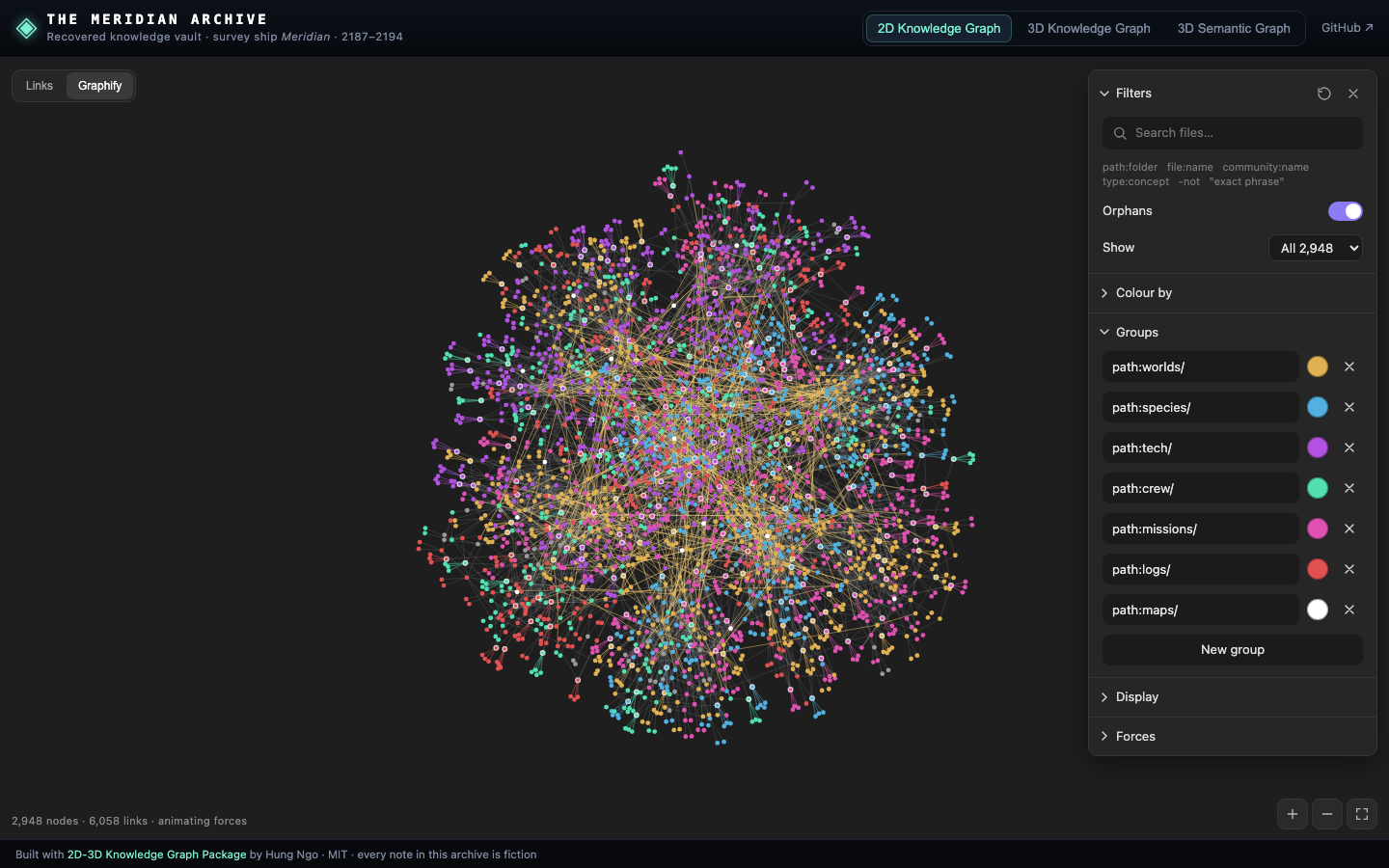Remove the path:maps/ group
This screenshot has height=868, width=1389.
[1349, 610]
